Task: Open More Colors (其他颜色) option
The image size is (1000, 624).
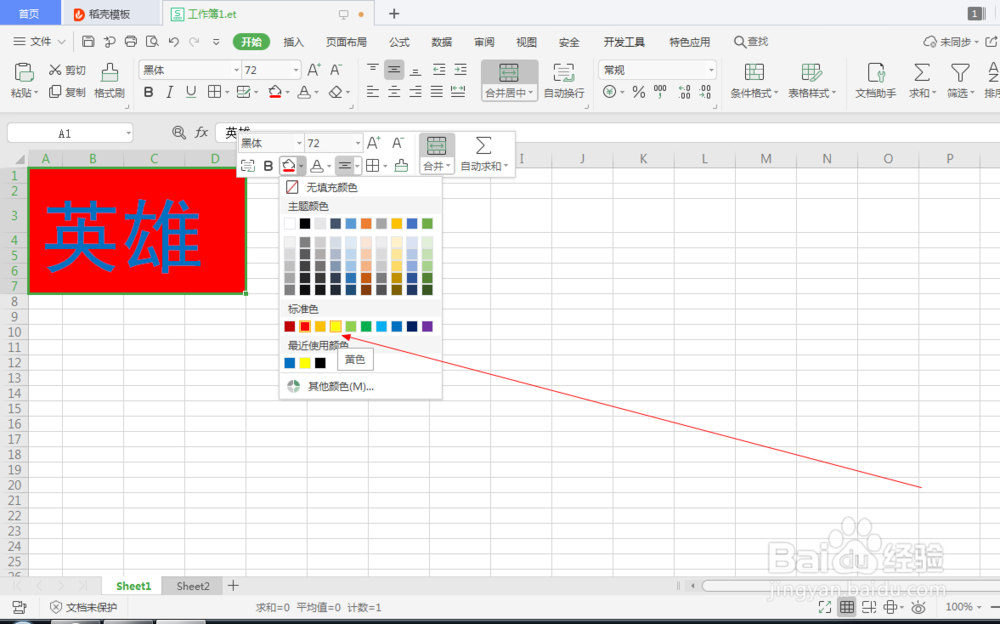Action: point(360,386)
